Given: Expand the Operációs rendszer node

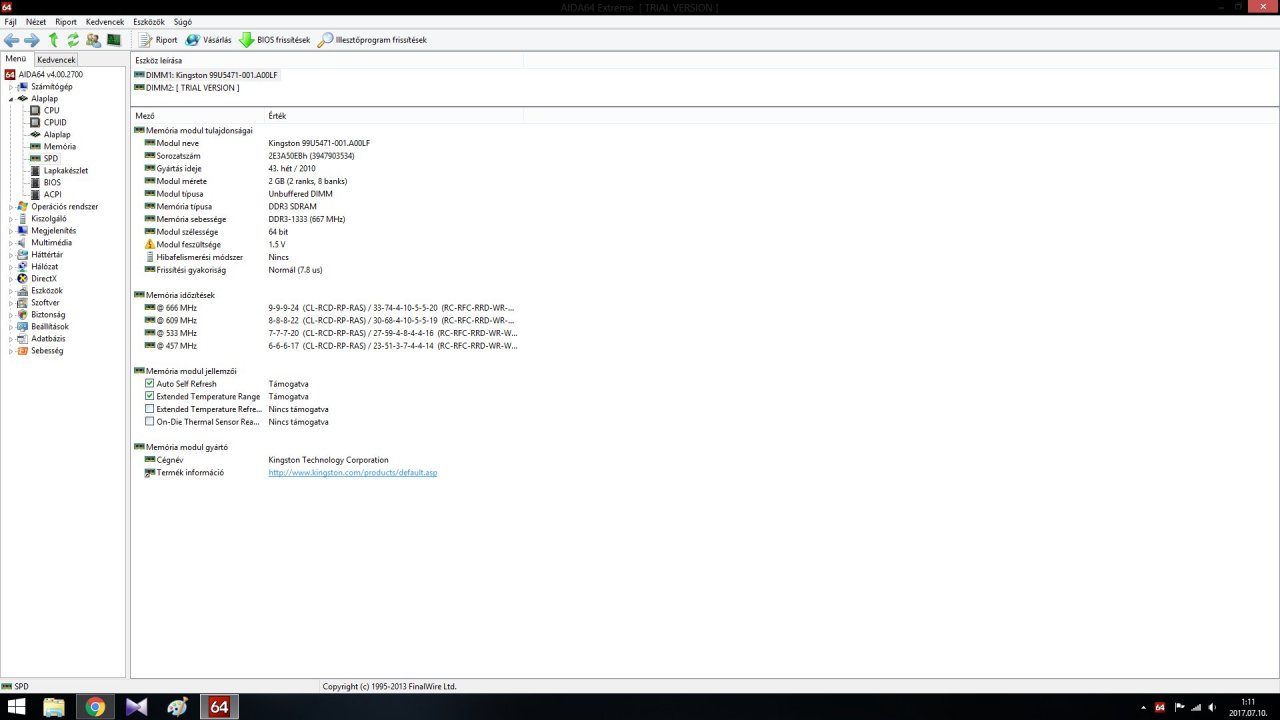Looking at the screenshot, I should point(10,207).
